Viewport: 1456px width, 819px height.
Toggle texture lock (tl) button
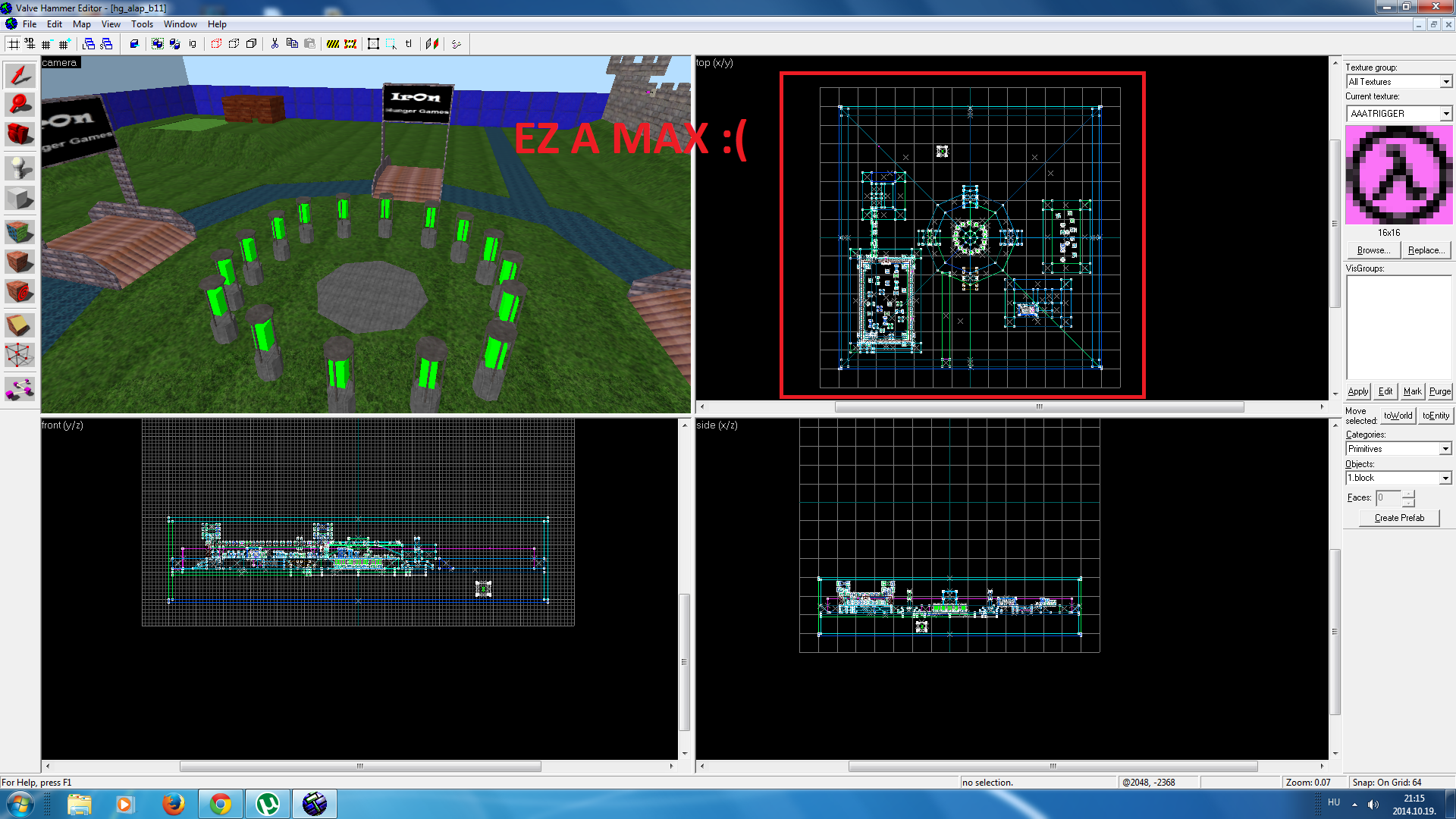click(409, 44)
